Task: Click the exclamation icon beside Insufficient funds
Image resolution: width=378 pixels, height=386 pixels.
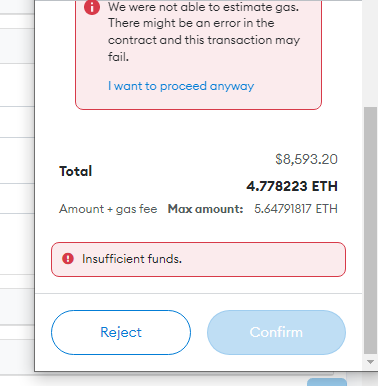Action: pos(68,259)
